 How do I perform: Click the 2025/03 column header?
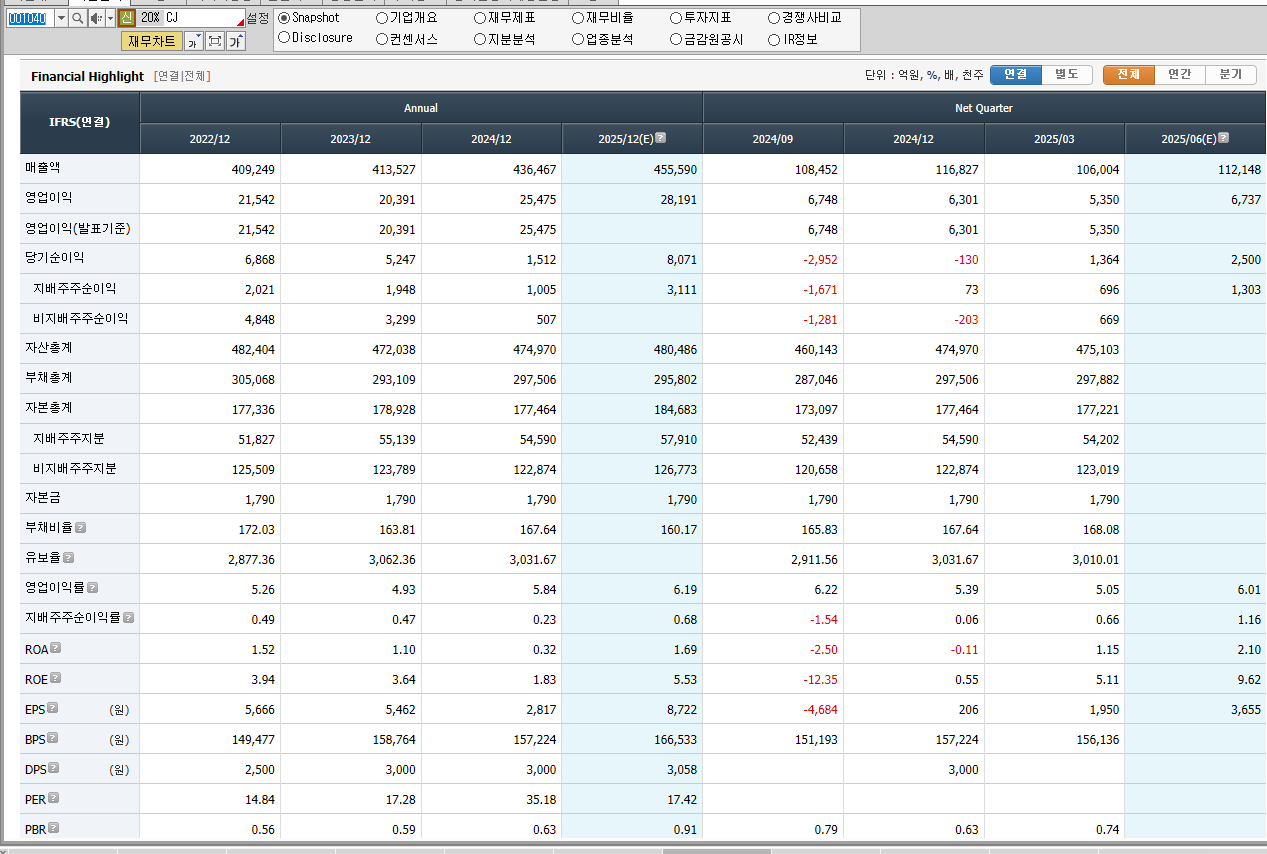tap(1054, 139)
